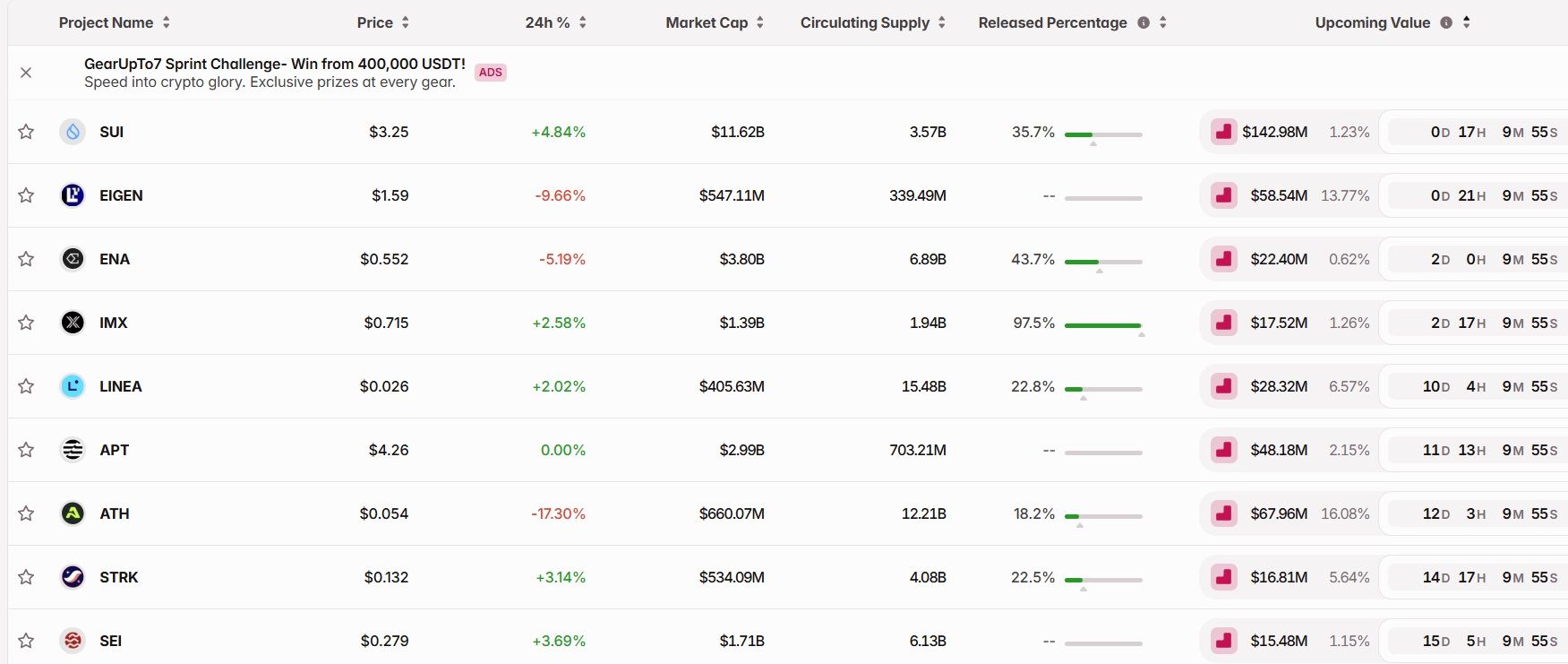Viewport: 1568px width, 664px height.
Task: Dismiss the GearUpTo7 ad banner
Action: (x=26, y=73)
